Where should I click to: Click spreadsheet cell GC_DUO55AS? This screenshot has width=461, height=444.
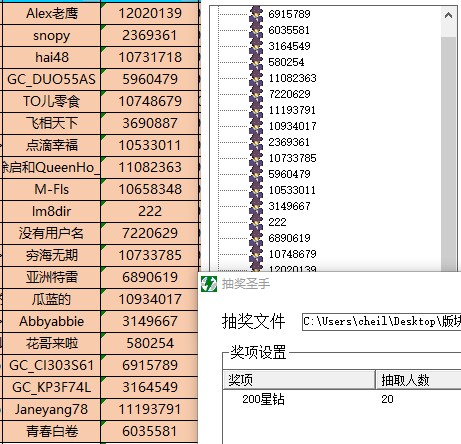[x=51, y=79]
